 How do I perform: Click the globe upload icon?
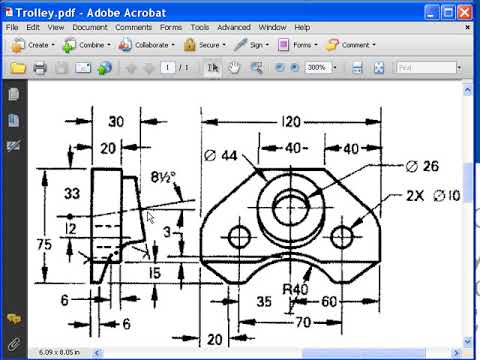(105, 68)
